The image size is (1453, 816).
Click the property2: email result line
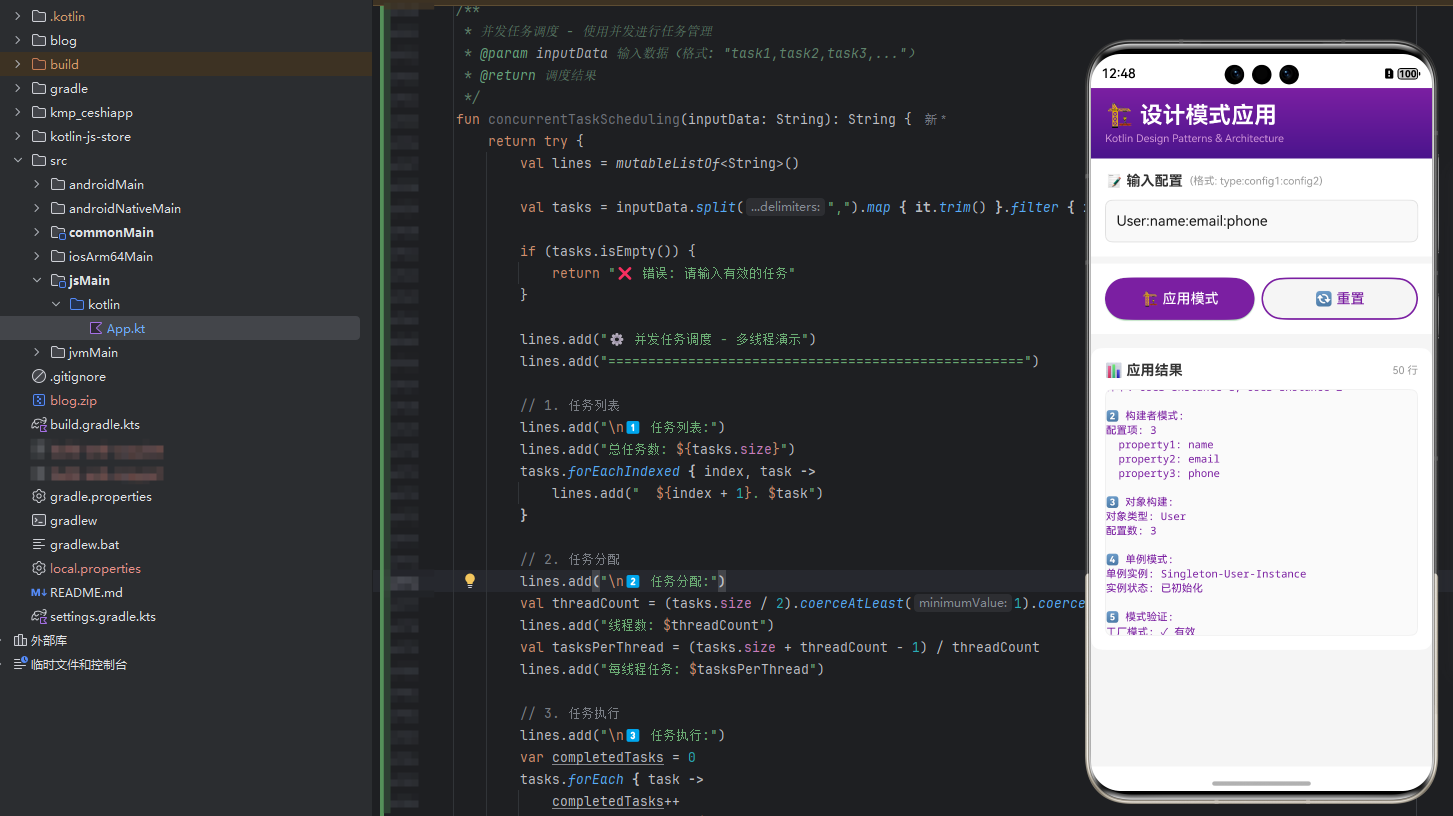(x=1168, y=459)
